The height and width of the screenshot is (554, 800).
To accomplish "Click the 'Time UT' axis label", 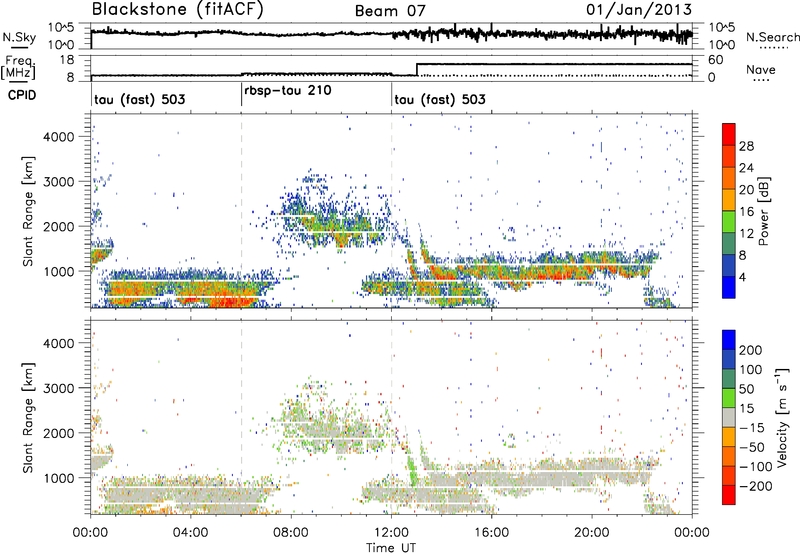I will click(x=391, y=547).
